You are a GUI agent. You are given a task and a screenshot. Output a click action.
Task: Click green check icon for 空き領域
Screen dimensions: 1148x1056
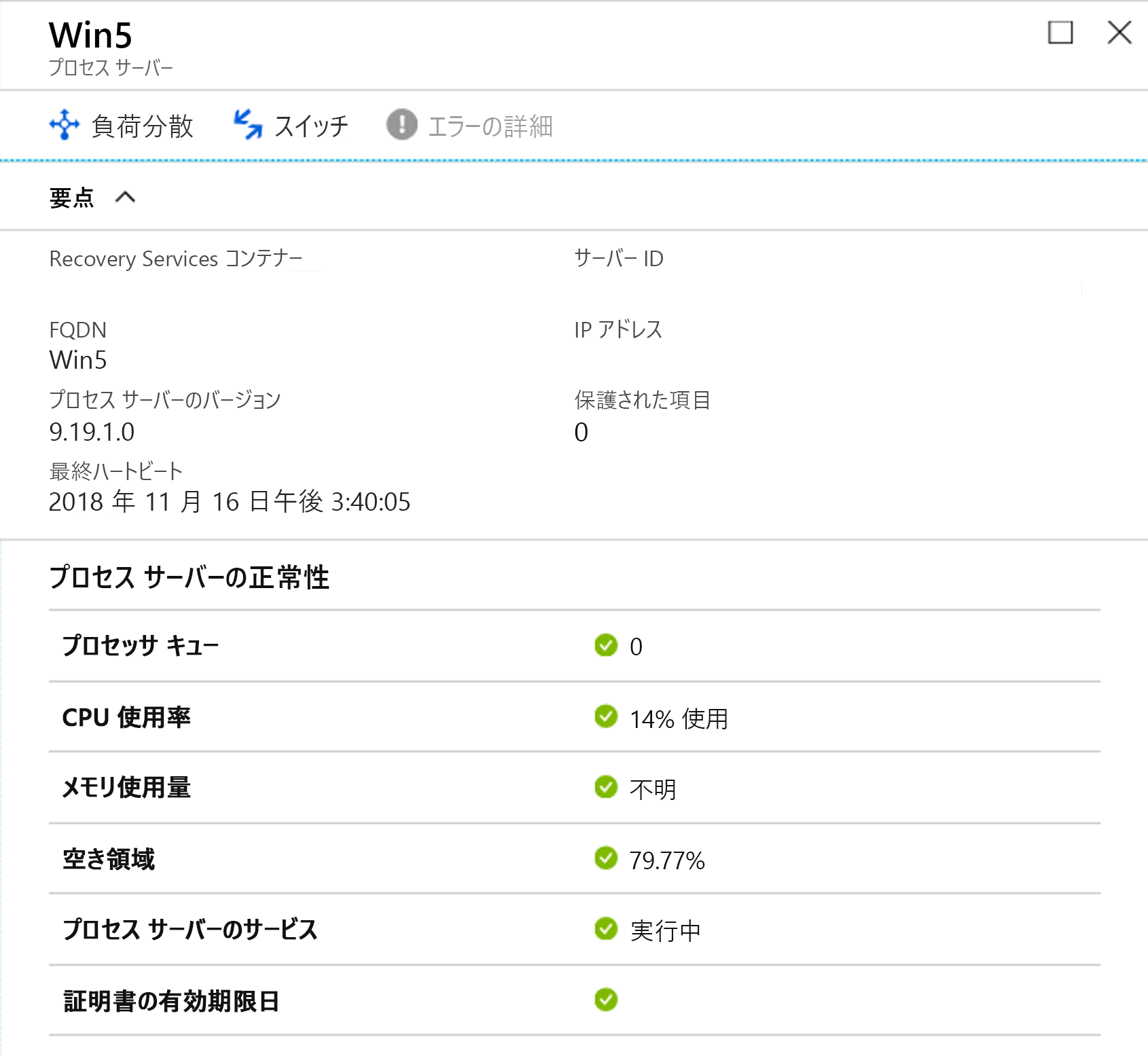click(606, 858)
